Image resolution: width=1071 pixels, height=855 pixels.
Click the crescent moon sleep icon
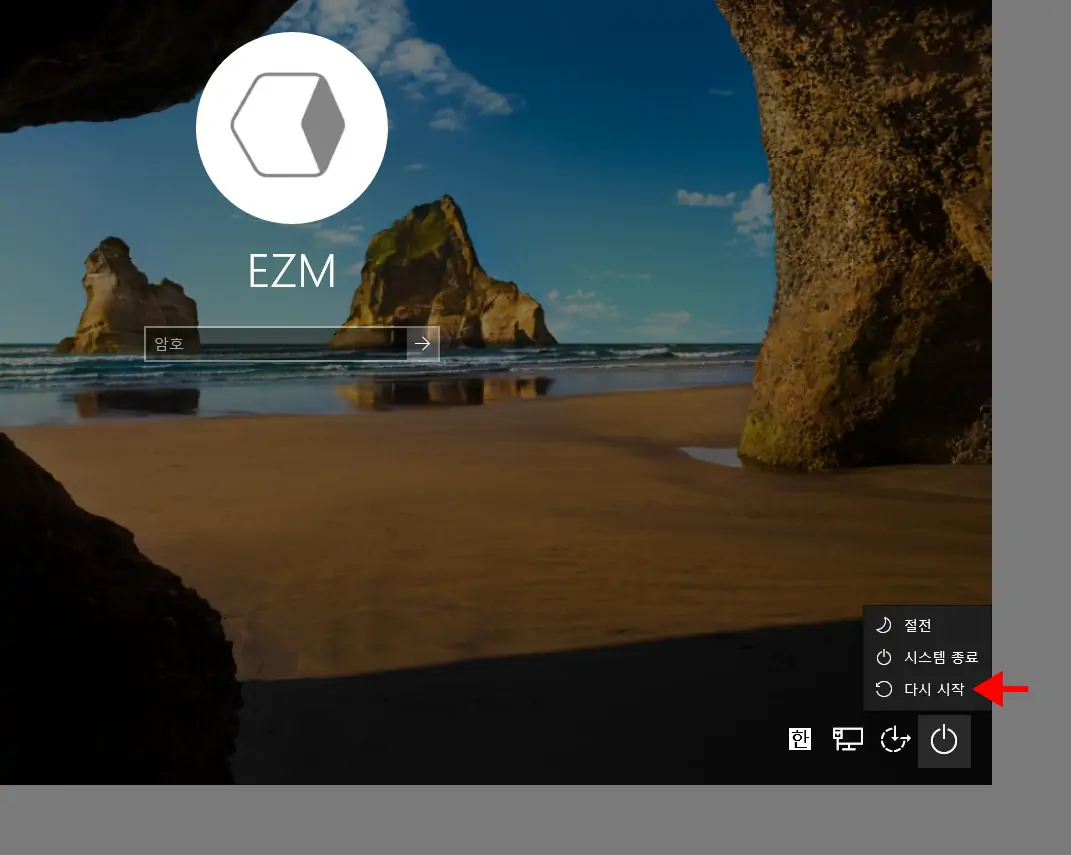click(x=883, y=626)
